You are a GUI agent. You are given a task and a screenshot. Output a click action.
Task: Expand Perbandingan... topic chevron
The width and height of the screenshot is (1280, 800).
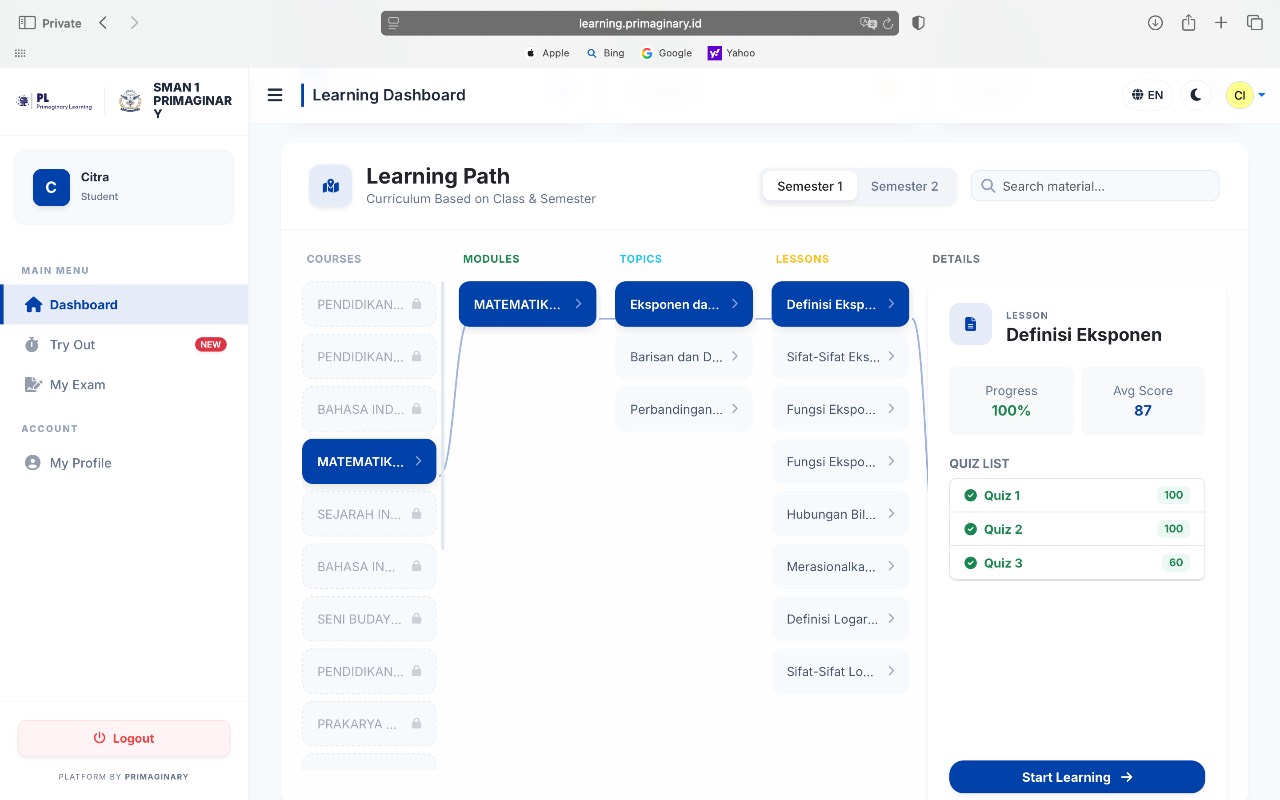[x=734, y=408]
